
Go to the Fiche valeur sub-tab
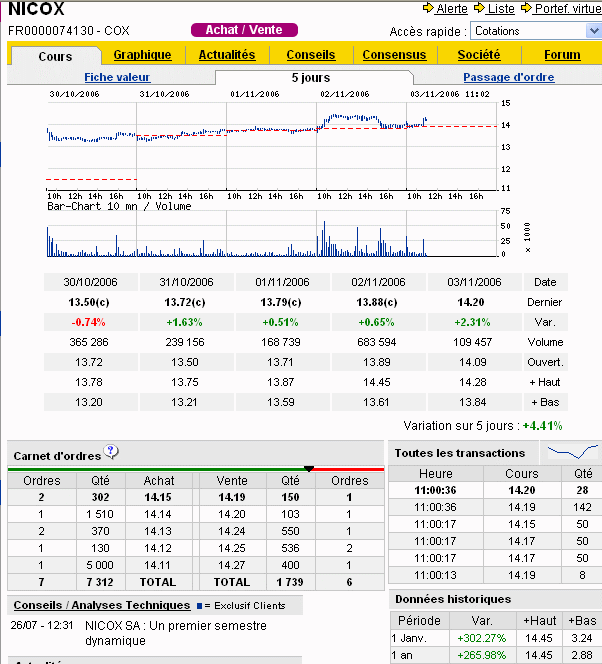pos(117,77)
